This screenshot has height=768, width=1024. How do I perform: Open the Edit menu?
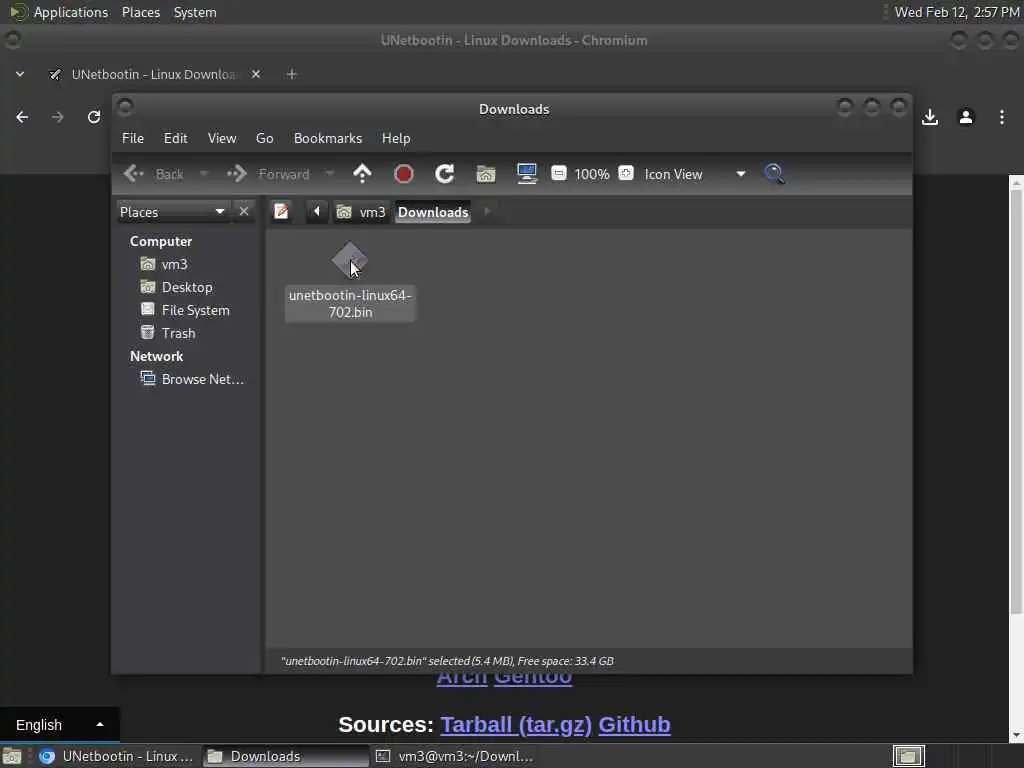176,138
